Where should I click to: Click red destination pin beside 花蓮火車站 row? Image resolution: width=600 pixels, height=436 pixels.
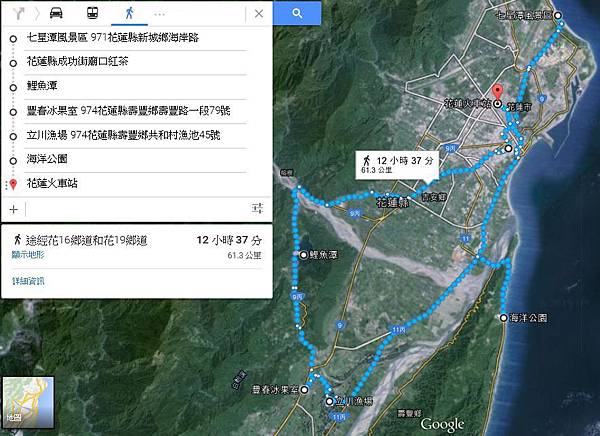tap(13, 185)
